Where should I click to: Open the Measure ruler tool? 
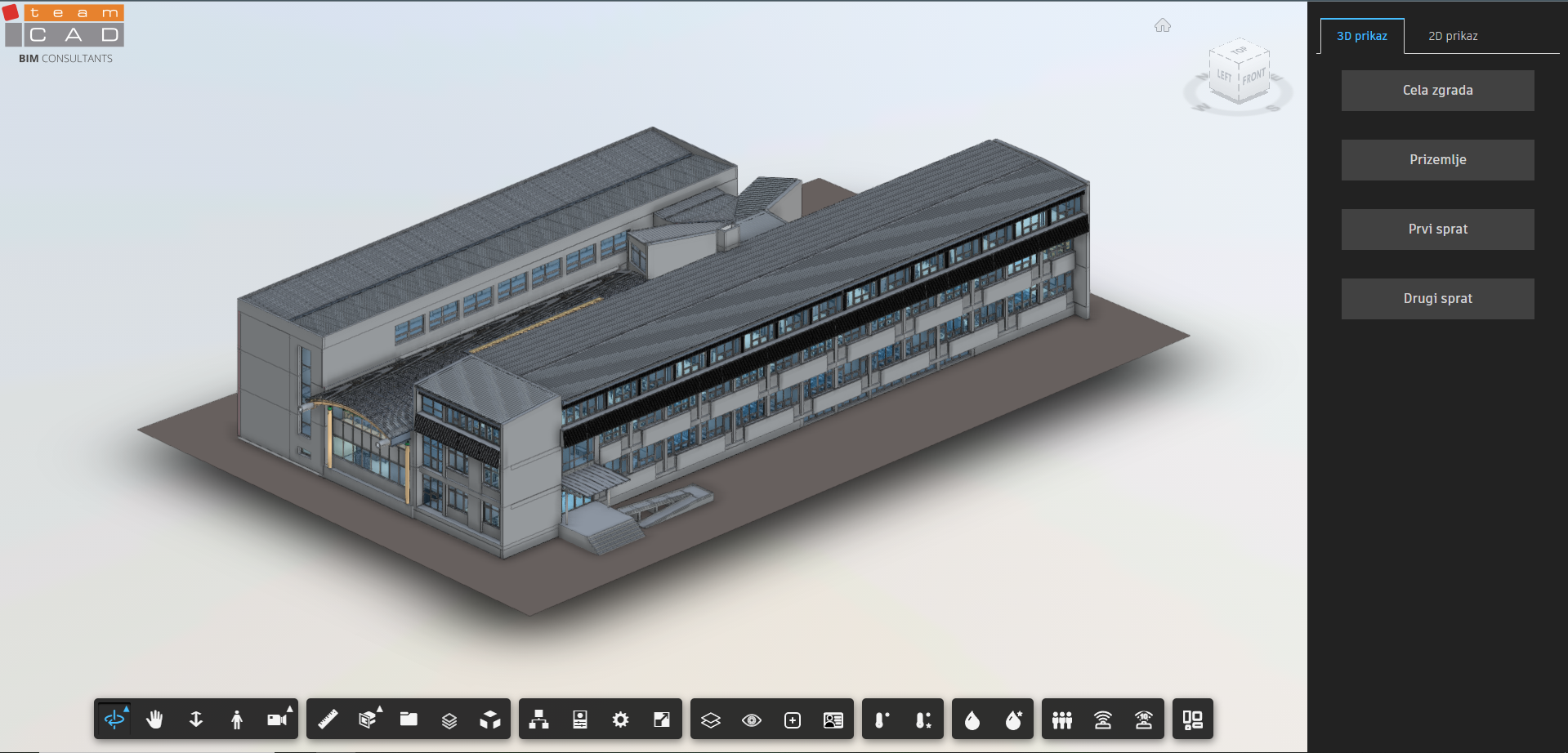[328, 720]
